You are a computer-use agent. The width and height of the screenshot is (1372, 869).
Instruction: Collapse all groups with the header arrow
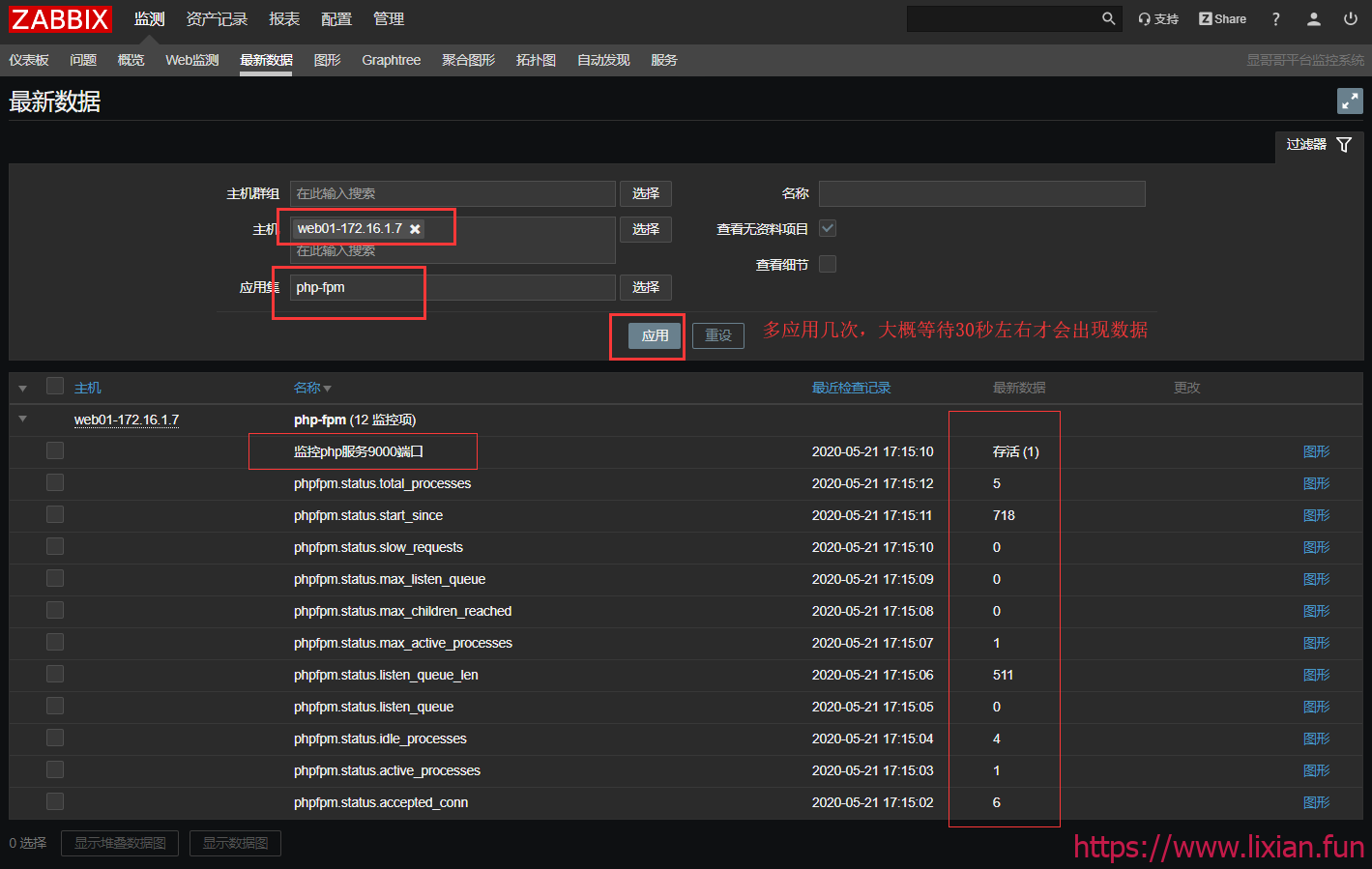click(x=22, y=388)
